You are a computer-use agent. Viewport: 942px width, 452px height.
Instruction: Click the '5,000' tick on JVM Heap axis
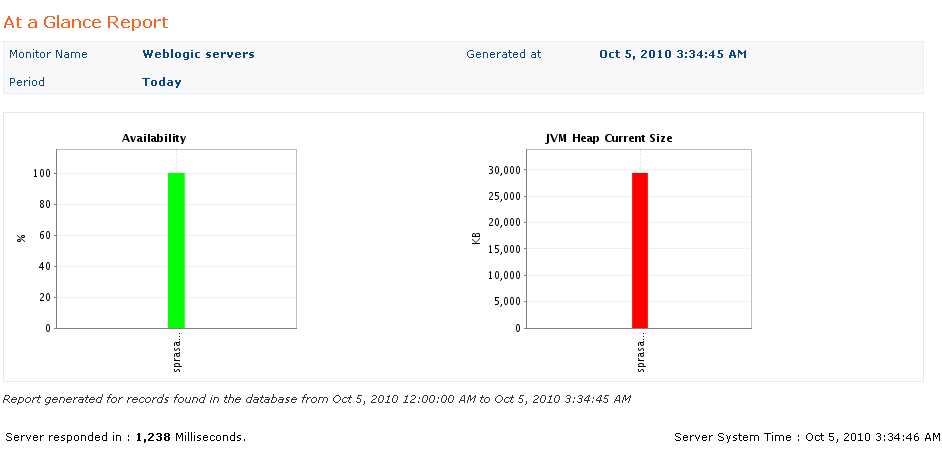click(507, 302)
